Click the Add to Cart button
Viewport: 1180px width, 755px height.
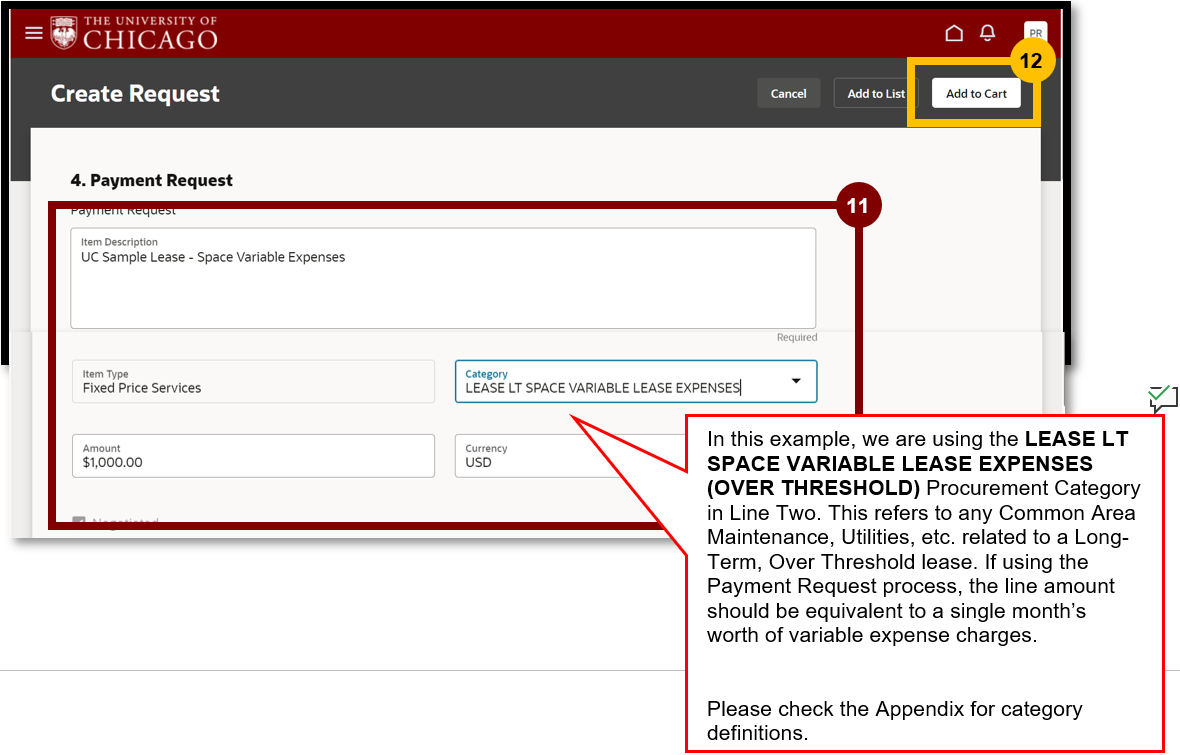click(x=976, y=93)
